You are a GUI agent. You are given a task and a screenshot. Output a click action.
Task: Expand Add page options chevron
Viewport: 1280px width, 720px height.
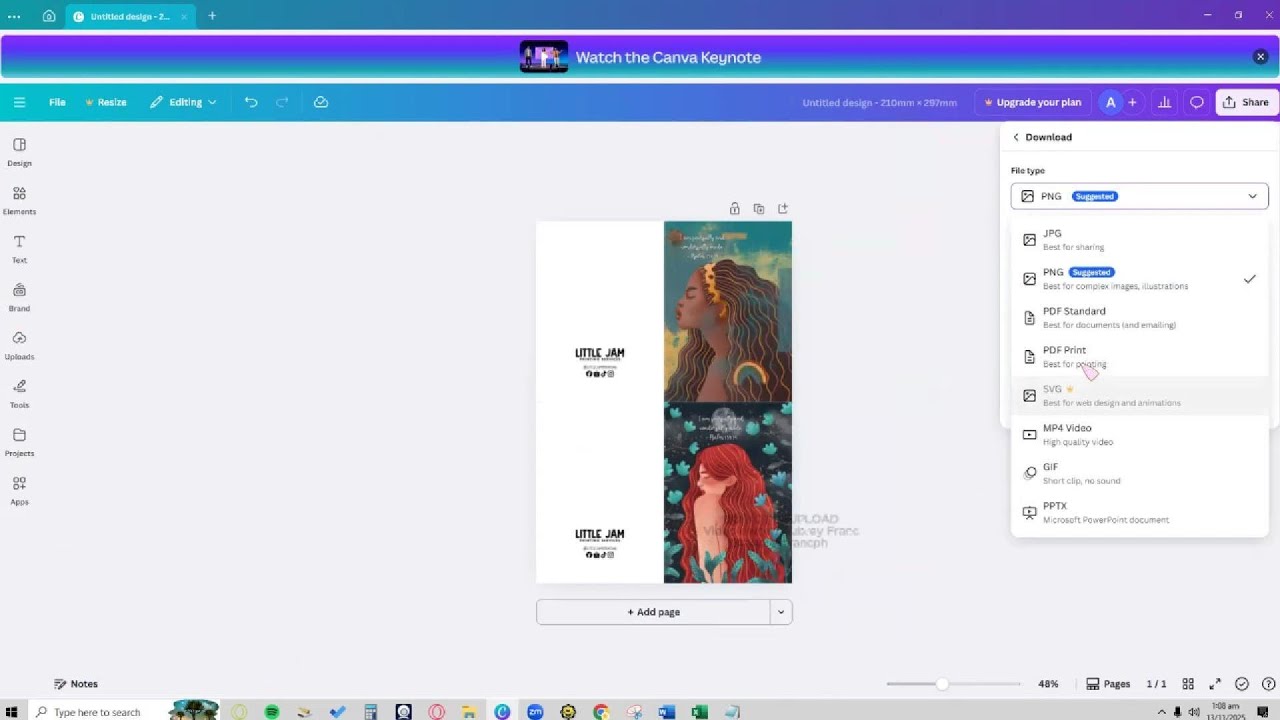pos(781,612)
